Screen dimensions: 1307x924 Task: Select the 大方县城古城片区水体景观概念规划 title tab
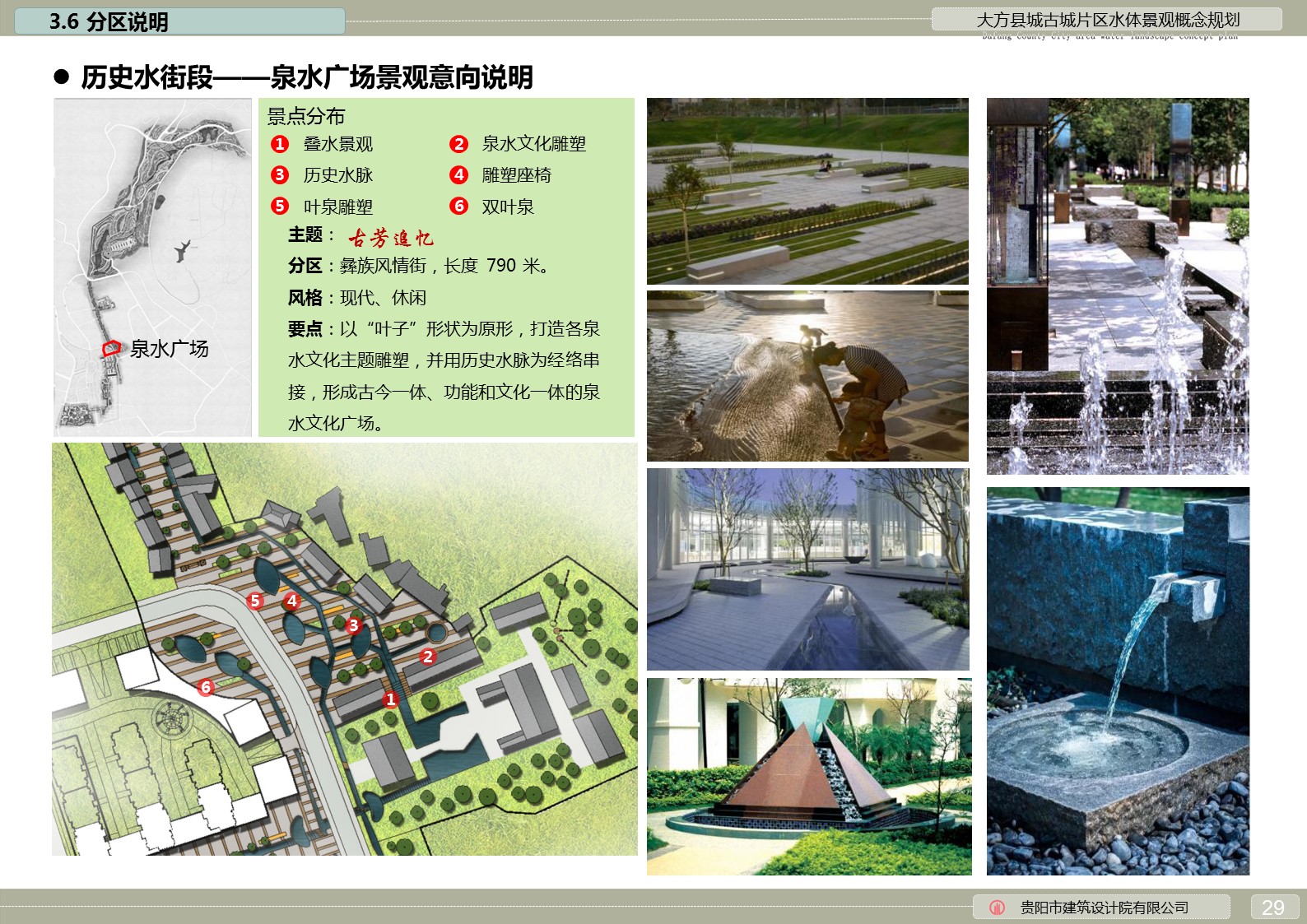[1107, 20]
